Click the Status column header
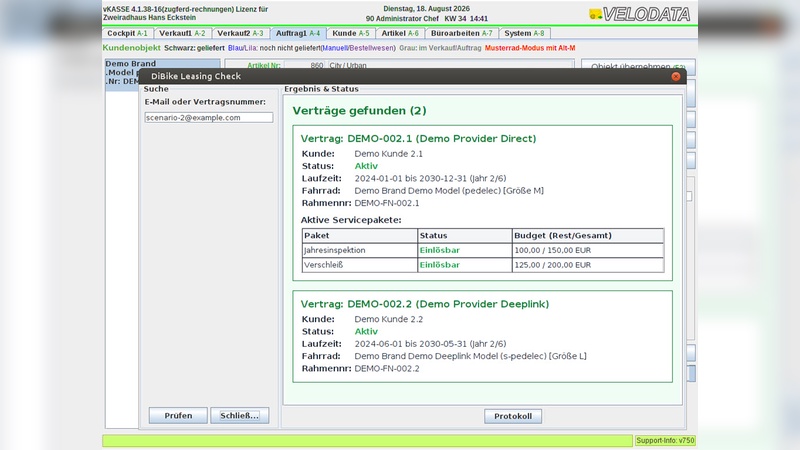 click(x=465, y=235)
